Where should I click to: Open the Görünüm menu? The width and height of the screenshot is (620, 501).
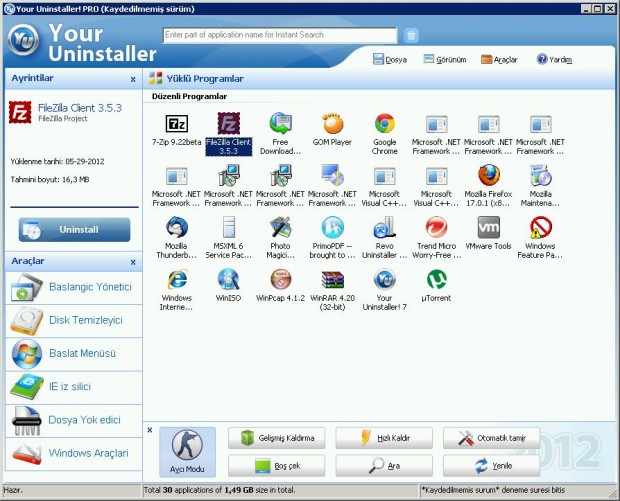pos(445,59)
